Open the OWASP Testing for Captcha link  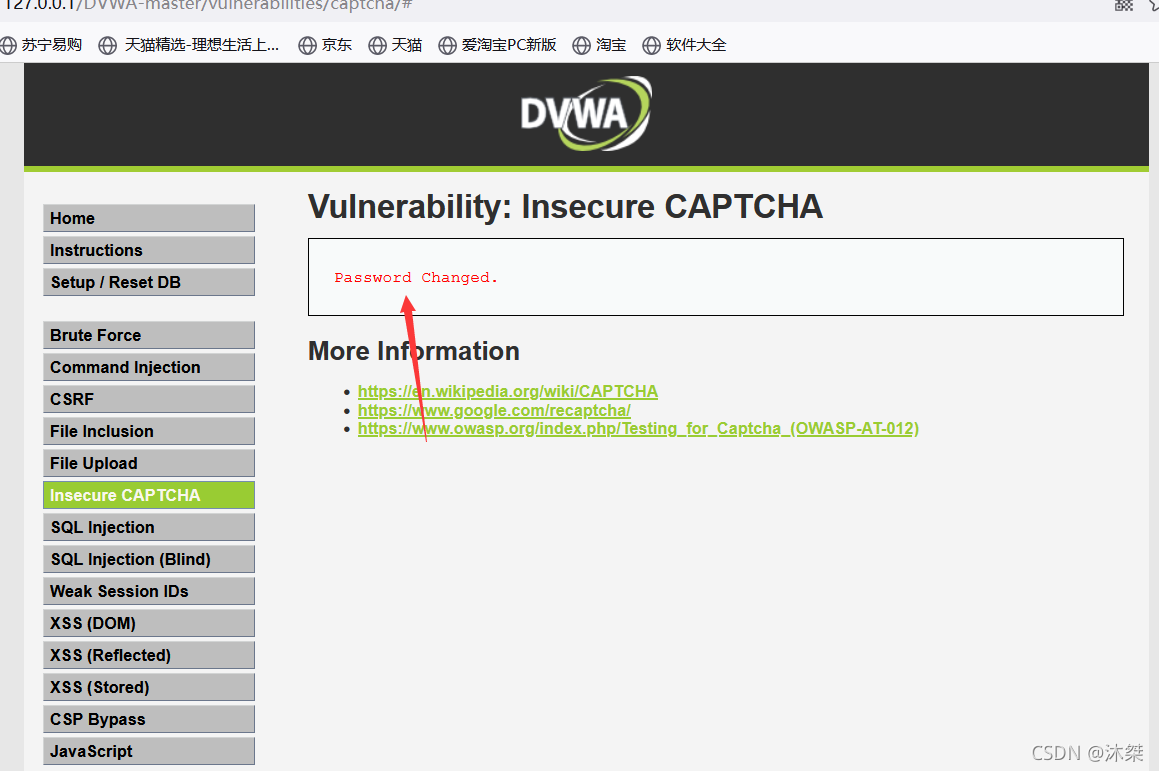coord(638,429)
